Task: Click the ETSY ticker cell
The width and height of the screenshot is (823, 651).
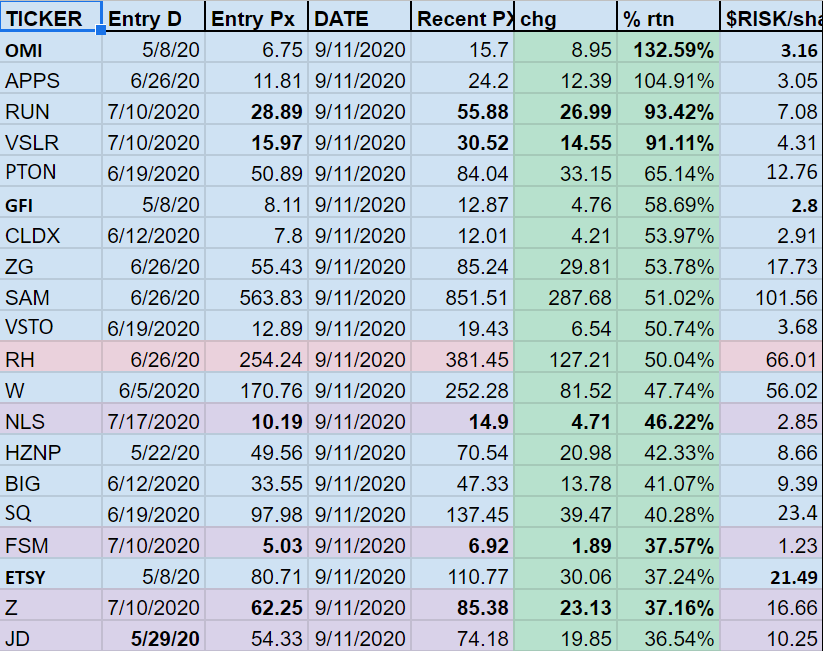Action: coord(51,576)
